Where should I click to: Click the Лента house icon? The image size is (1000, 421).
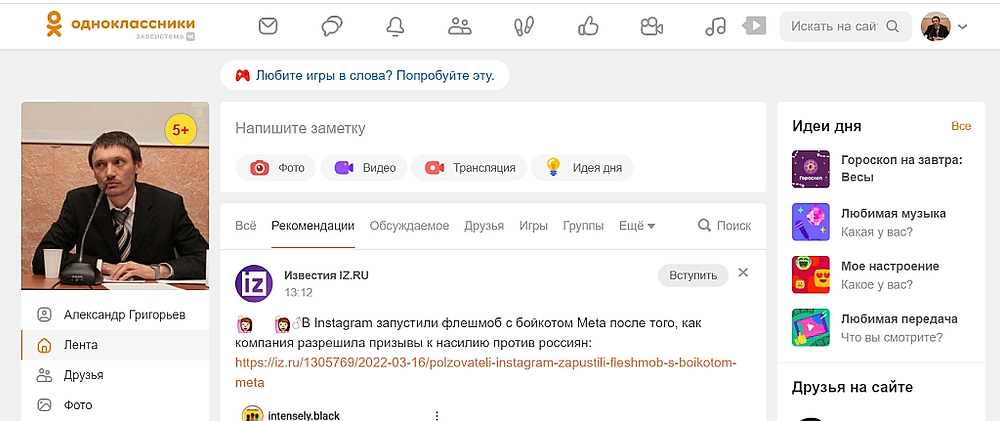click(44, 345)
